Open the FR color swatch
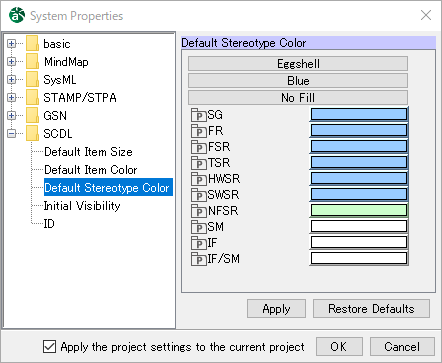The image size is (442, 363). pos(359,130)
